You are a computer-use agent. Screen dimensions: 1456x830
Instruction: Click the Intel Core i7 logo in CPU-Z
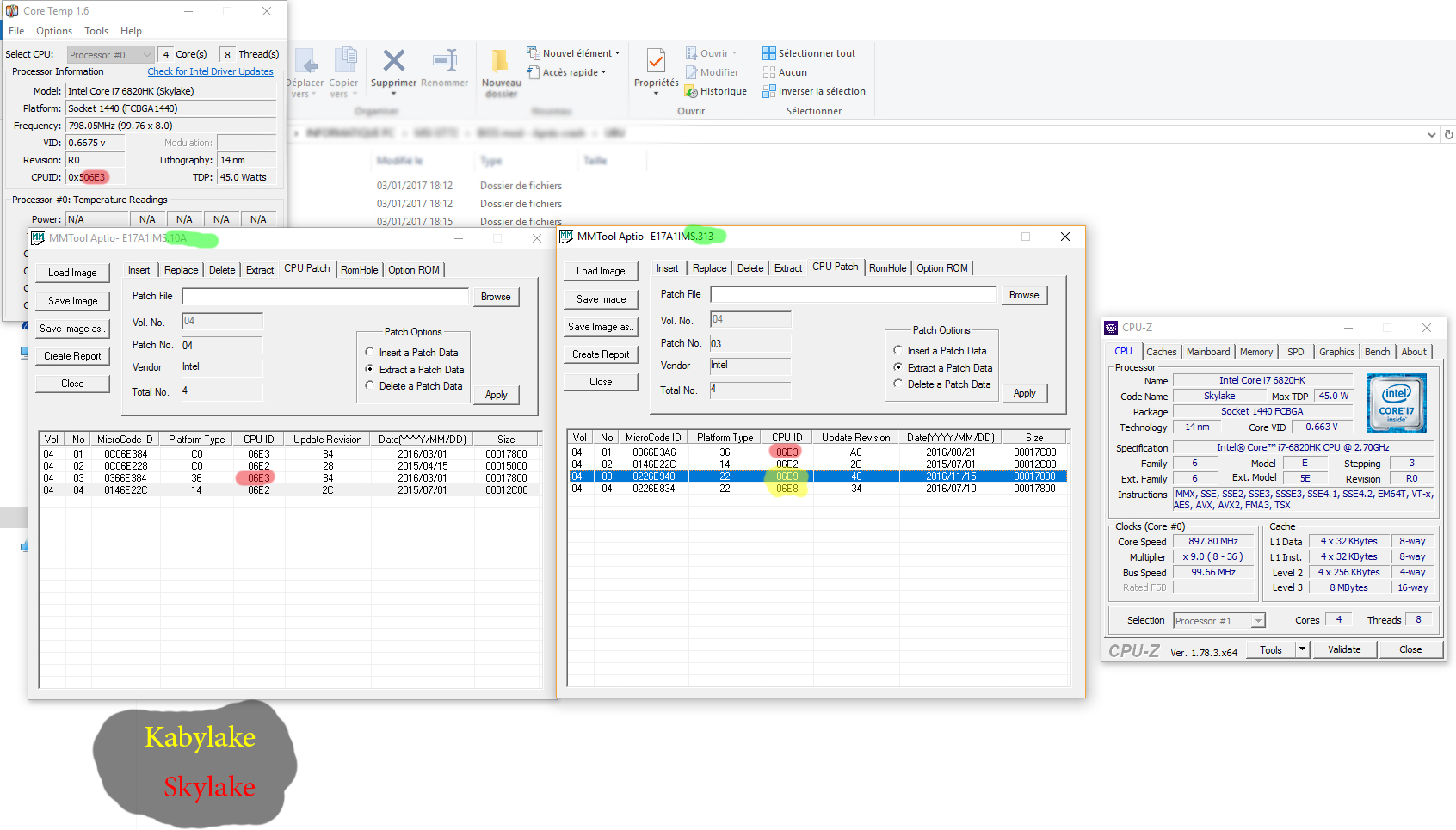[1396, 403]
